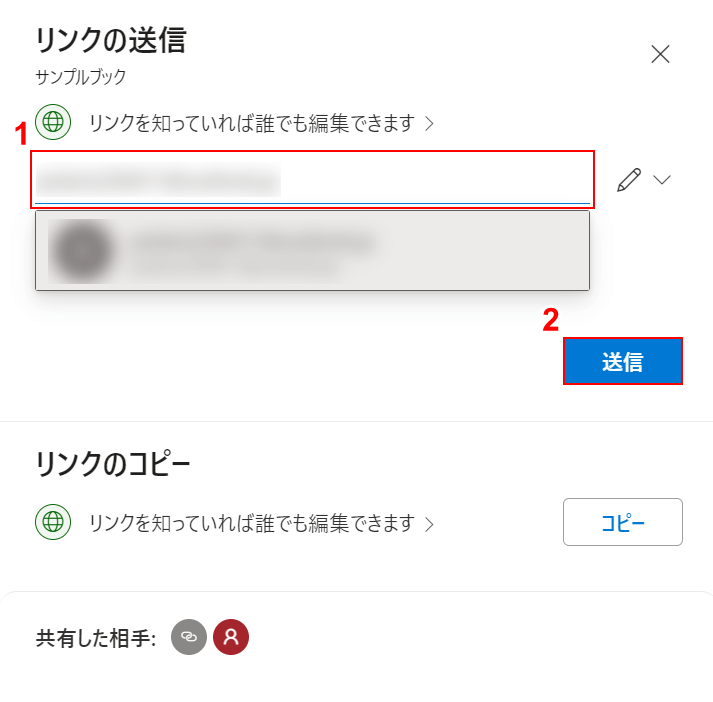
Task: Select the suggested contact's blurred avatar
Action: pos(81,250)
